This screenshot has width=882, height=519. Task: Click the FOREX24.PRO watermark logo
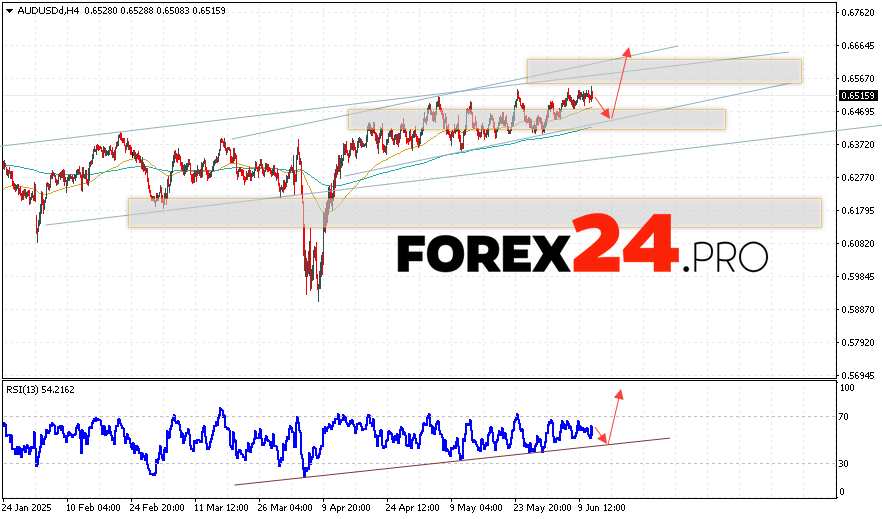click(582, 246)
